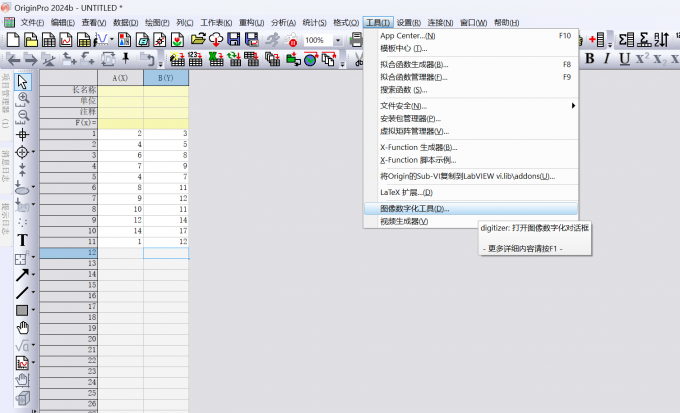
Task: Click the new image window icon
Action: pyautogui.click(x=177, y=40)
